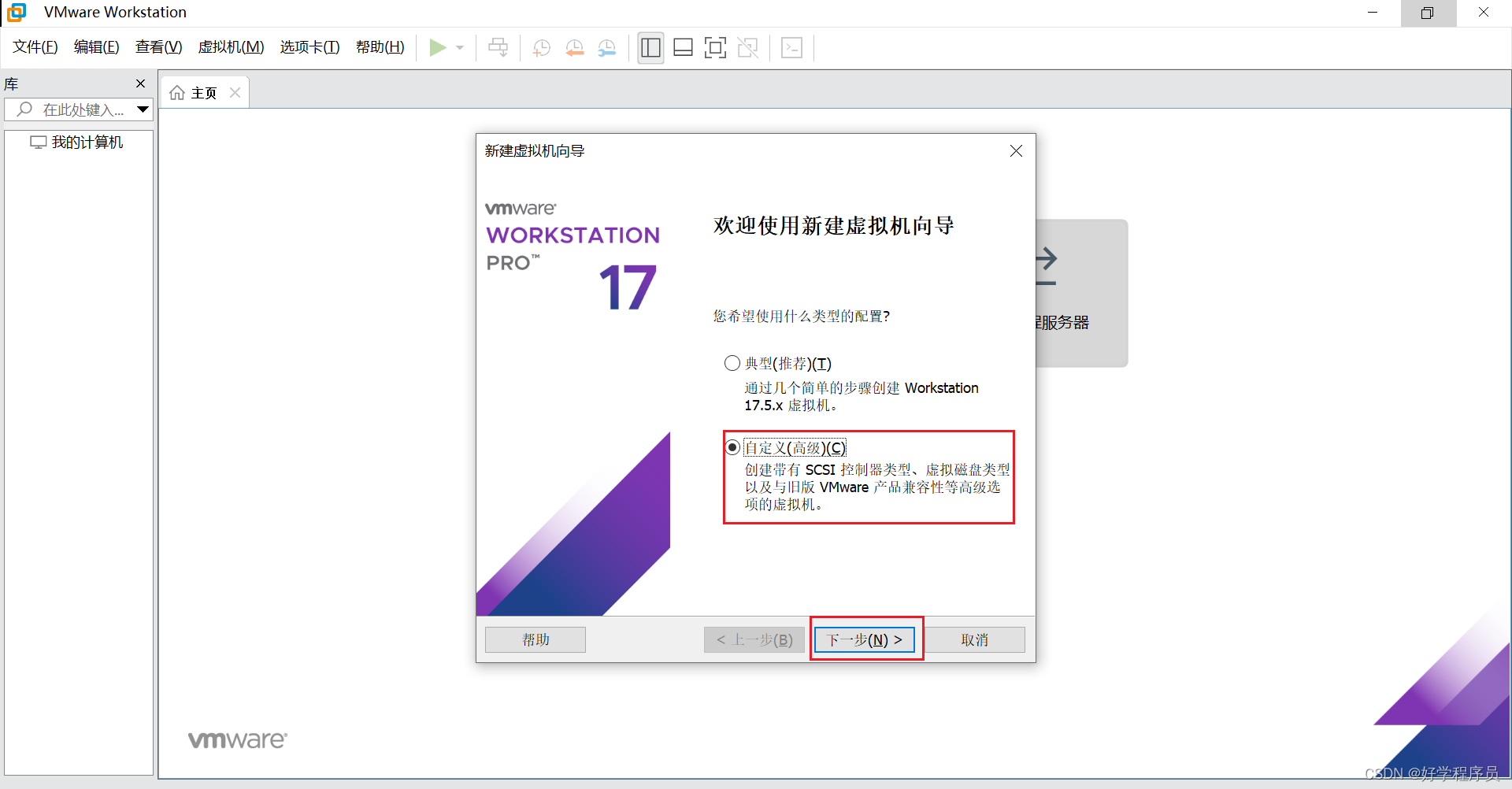
Task: Open the library search filter dropdown arrow
Action: tap(143, 109)
